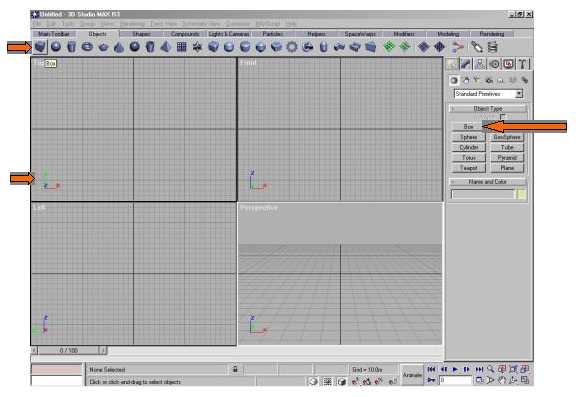The image size is (584, 397).
Task: Select the Systems category icon in the Create panel
Action: click(x=525, y=80)
